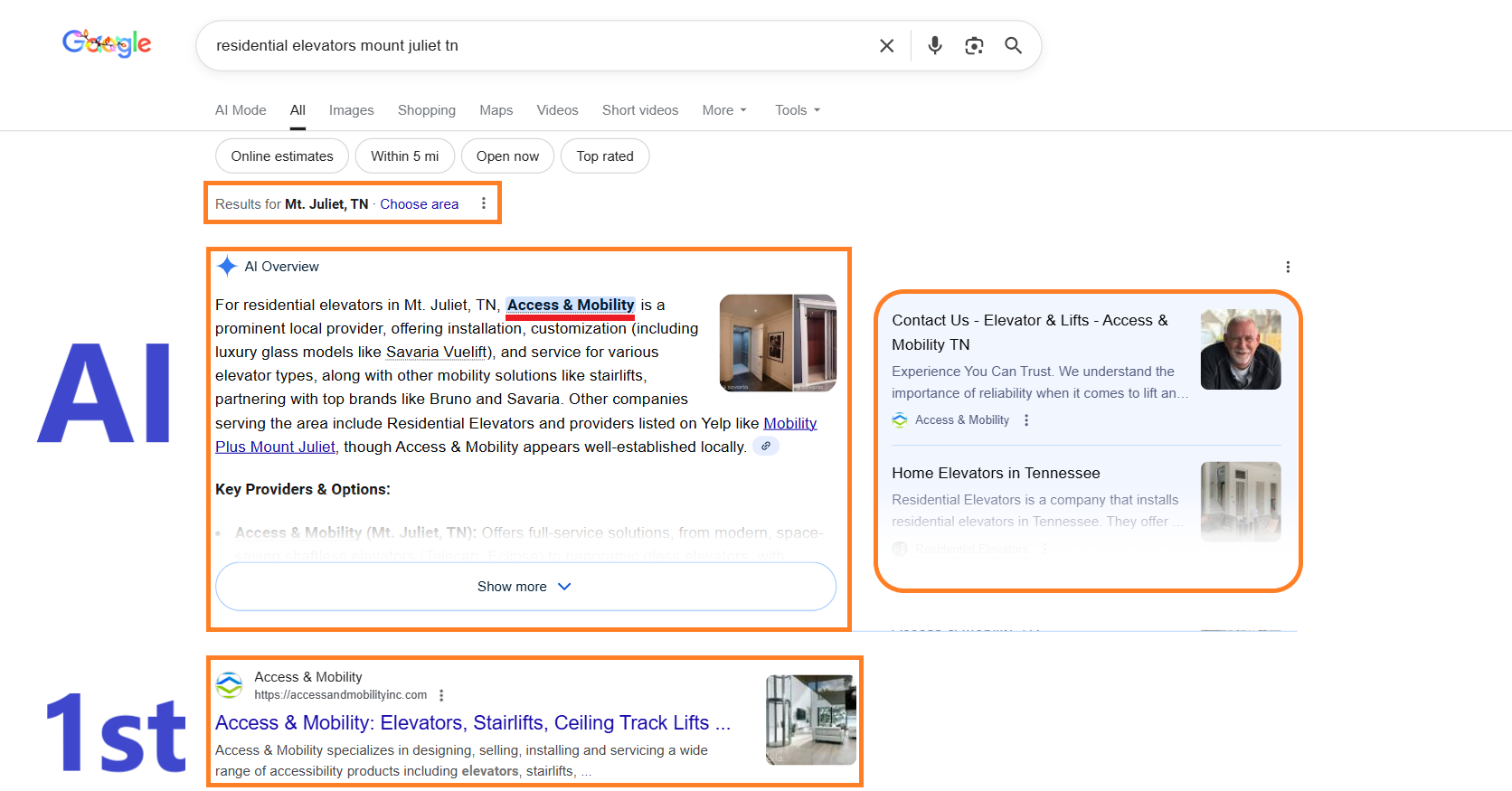This screenshot has height=791, width=1512.
Task: Click the 'Key Providers & Options:' heading
Action: pos(303,489)
